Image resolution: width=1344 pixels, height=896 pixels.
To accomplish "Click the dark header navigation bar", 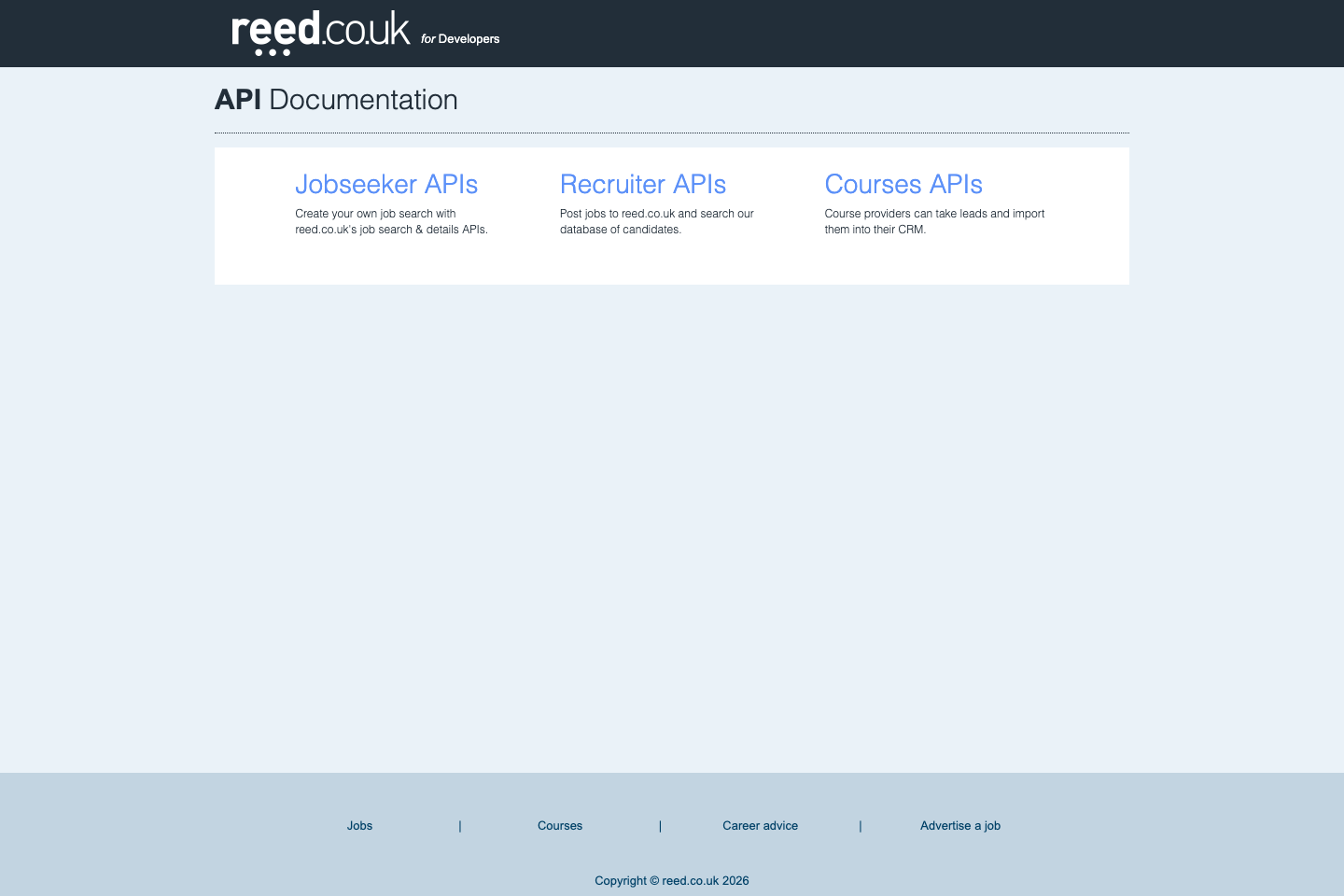I will click(x=840, y=33).
